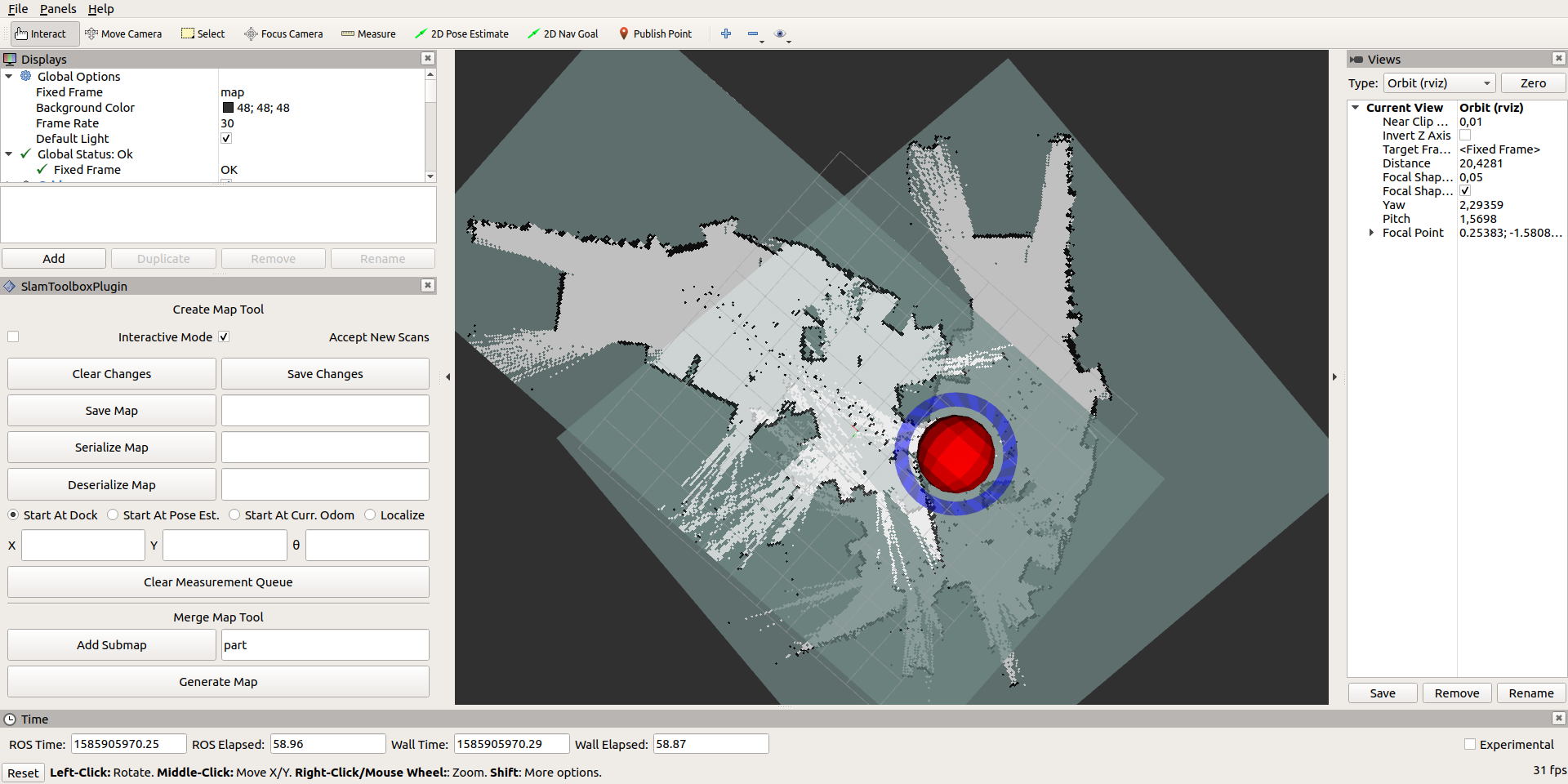The image size is (1568, 784).
Task: Expand the Focal Point property
Action: tap(1372, 232)
